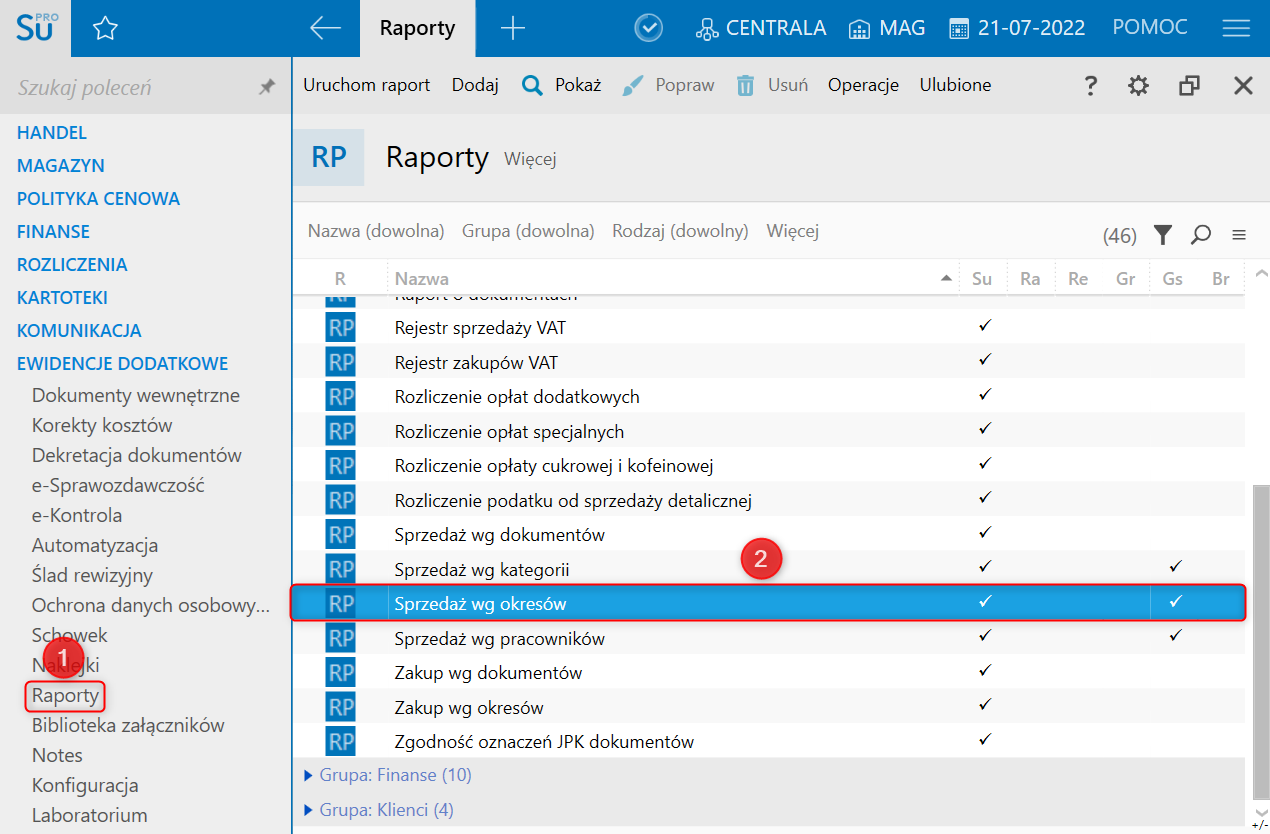Open the list options three-line icon
Image resolution: width=1270 pixels, height=834 pixels.
pos(1239,235)
